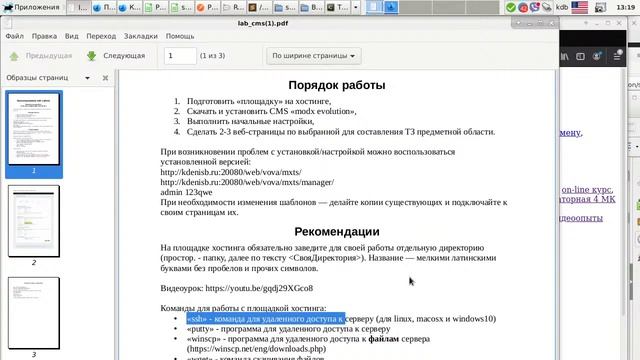Viewport: 640px width, 360px height.
Task: Switch to the folder taskbar window 'B...'
Action: [x=311, y=7]
